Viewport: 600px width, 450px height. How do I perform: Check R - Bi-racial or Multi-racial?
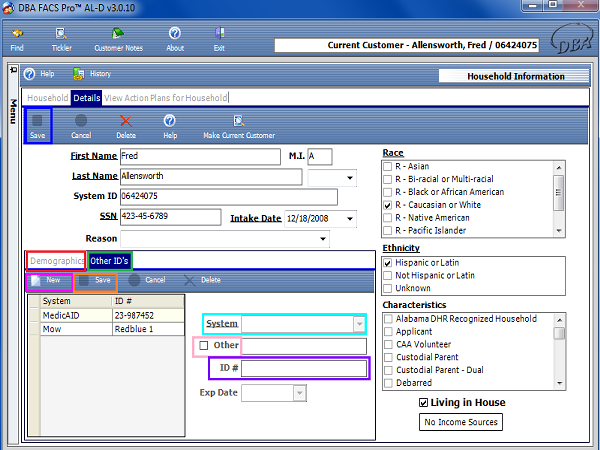(x=388, y=179)
